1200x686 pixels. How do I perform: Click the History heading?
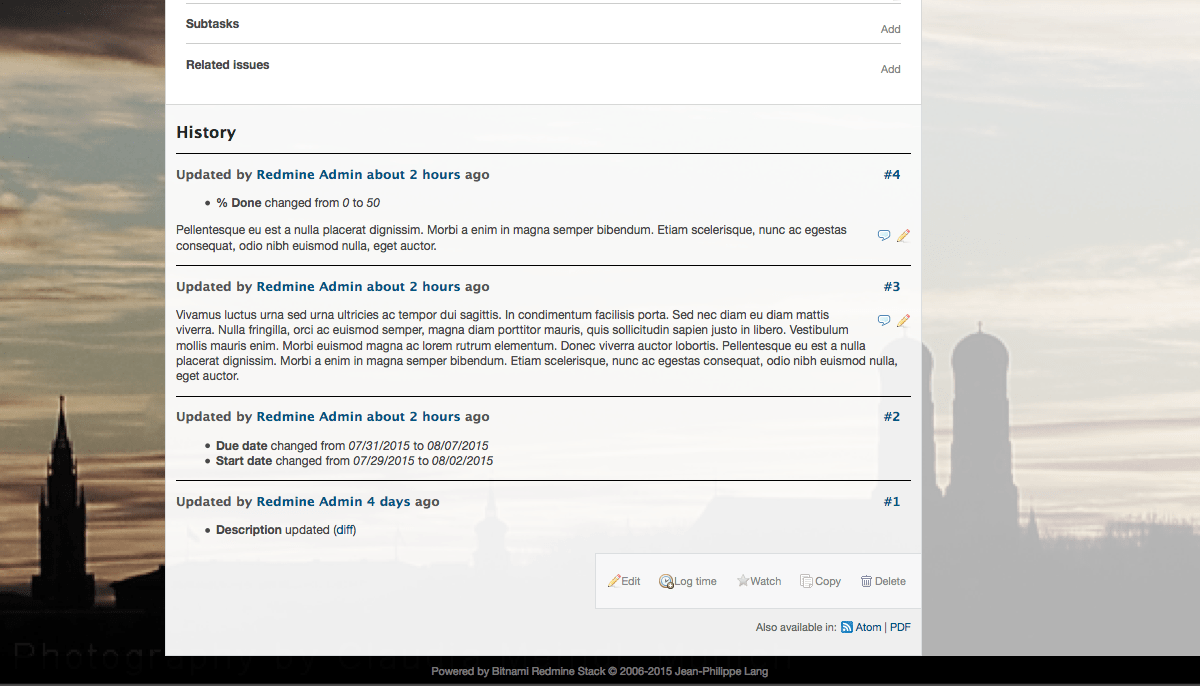click(x=206, y=132)
